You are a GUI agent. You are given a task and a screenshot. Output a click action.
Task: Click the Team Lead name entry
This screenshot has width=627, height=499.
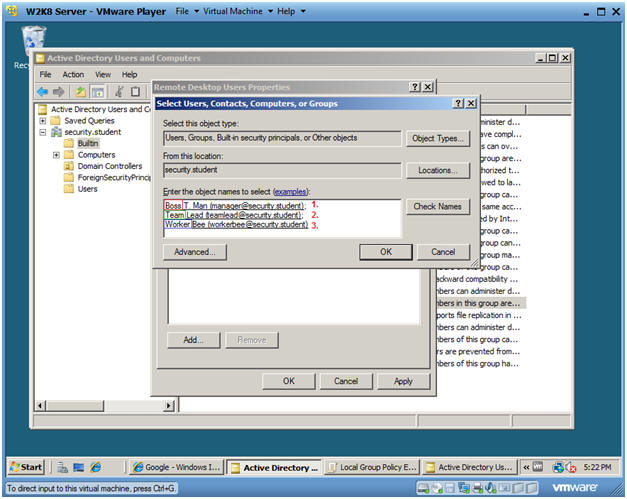pyautogui.click(x=234, y=215)
